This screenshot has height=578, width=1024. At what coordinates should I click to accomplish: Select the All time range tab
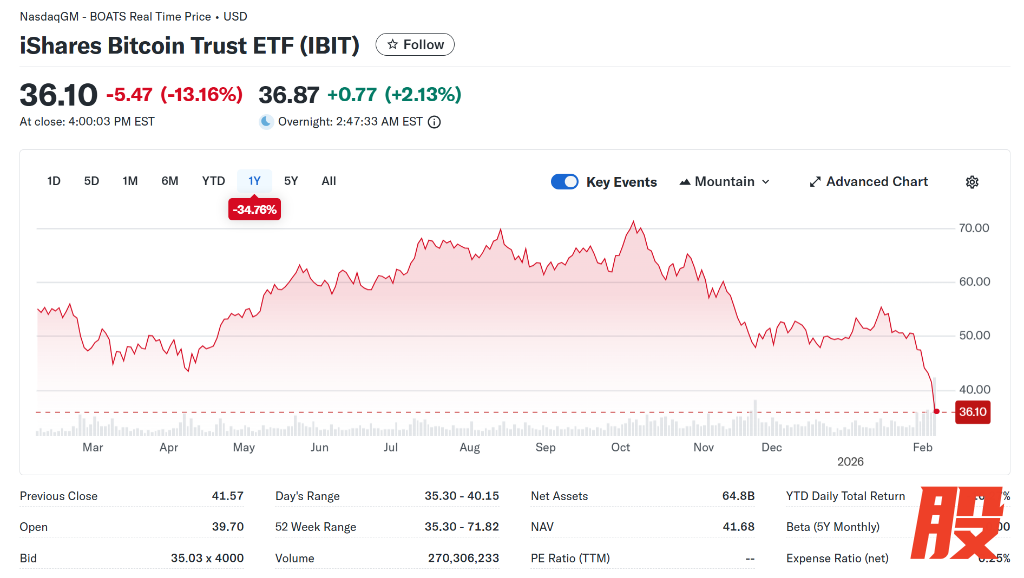click(x=329, y=181)
